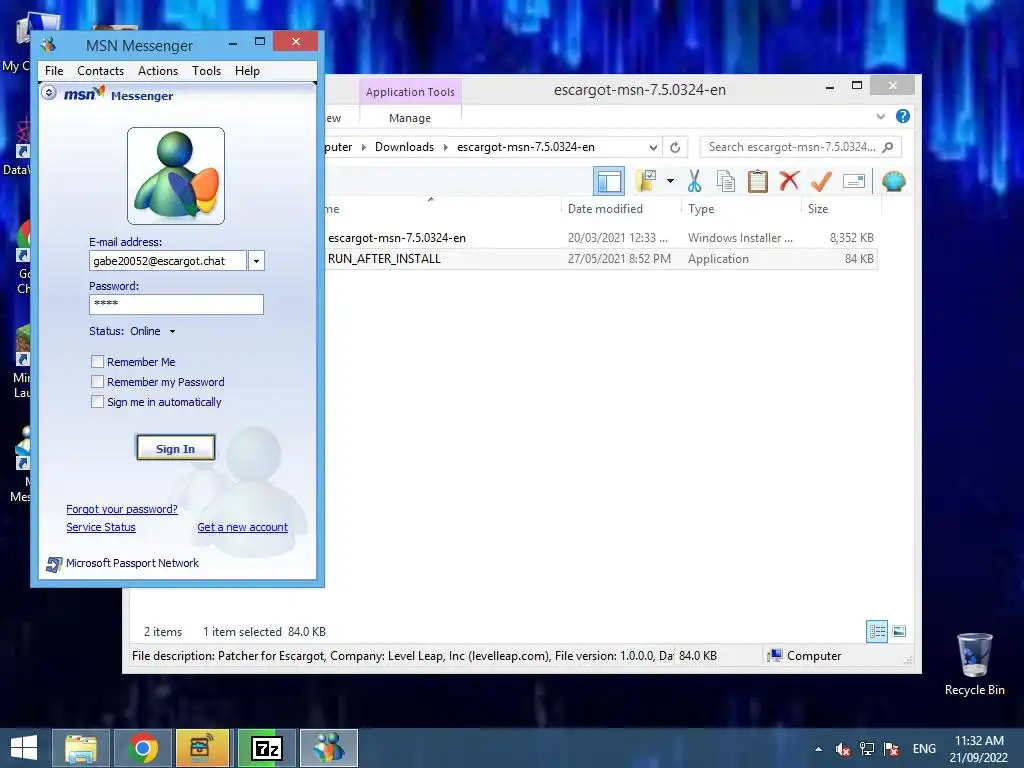1024x768 pixels.
Task: Click the orange checkmark toolbar icon
Action: (821, 181)
